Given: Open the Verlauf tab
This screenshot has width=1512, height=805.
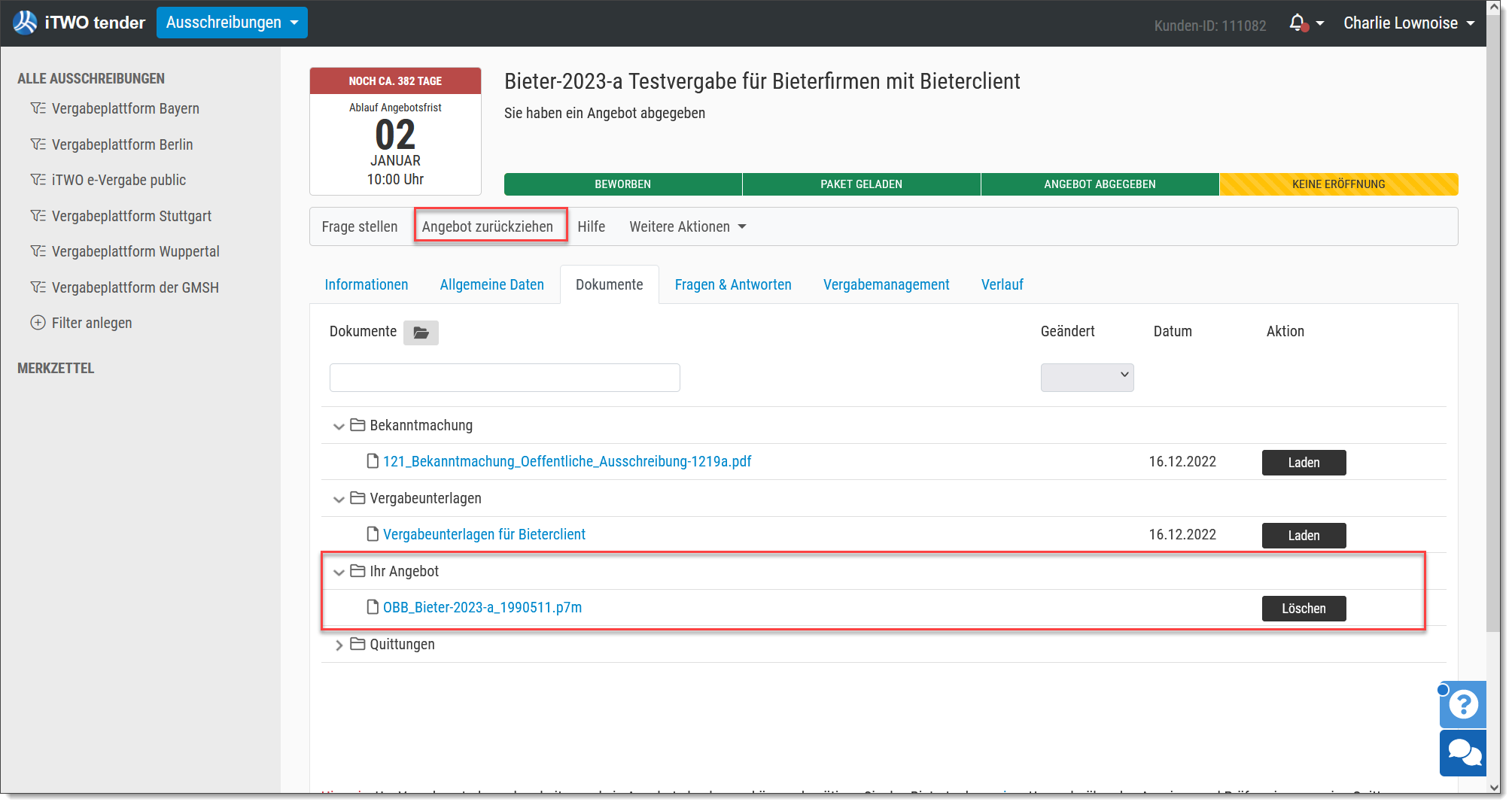Looking at the screenshot, I should click(x=1002, y=284).
